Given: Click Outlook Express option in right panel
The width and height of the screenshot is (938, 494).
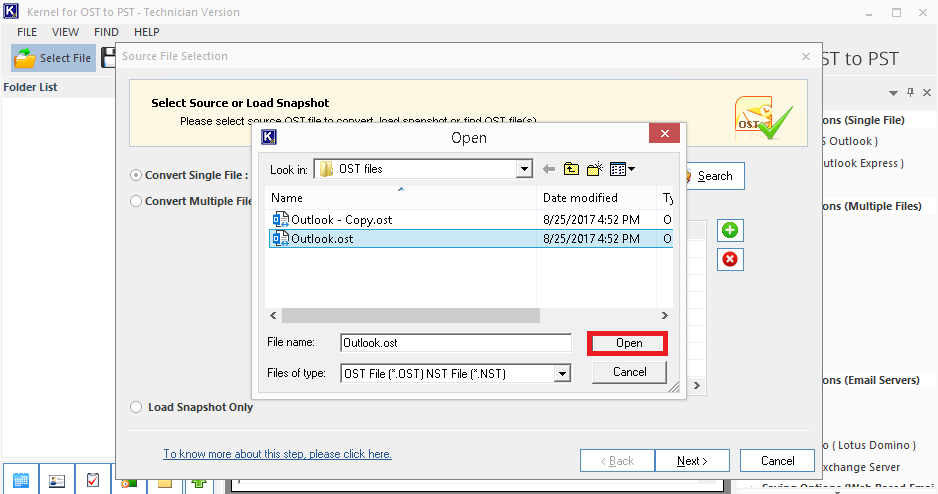Looking at the screenshot, I should [x=861, y=163].
